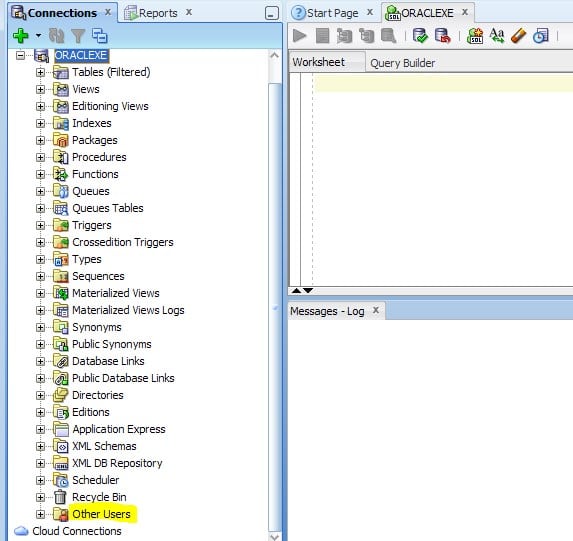Click the worksheet splitter collapse-up arrow
The height and width of the screenshot is (541, 573).
(296, 291)
